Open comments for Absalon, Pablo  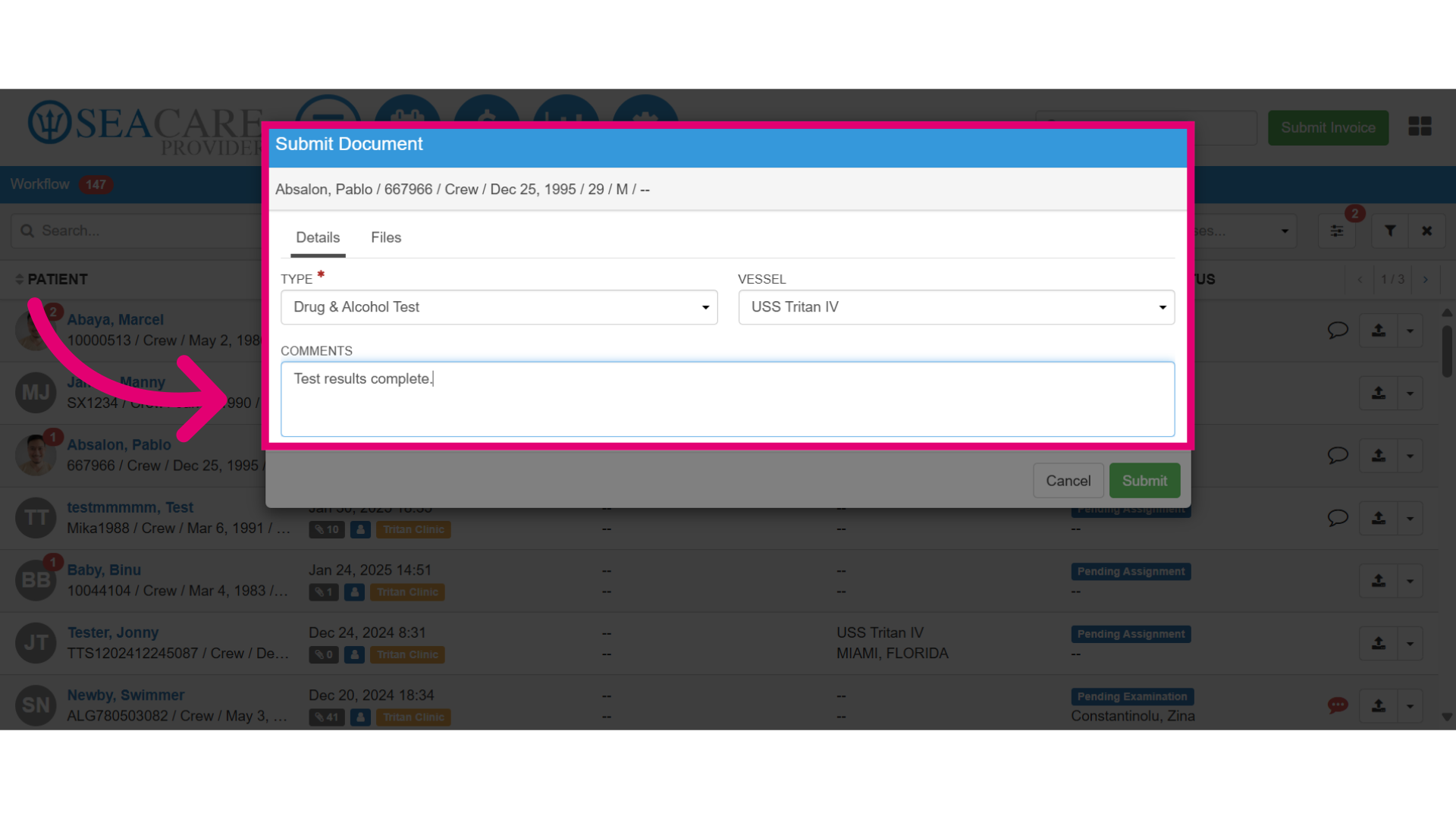[x=1338, y=455]
